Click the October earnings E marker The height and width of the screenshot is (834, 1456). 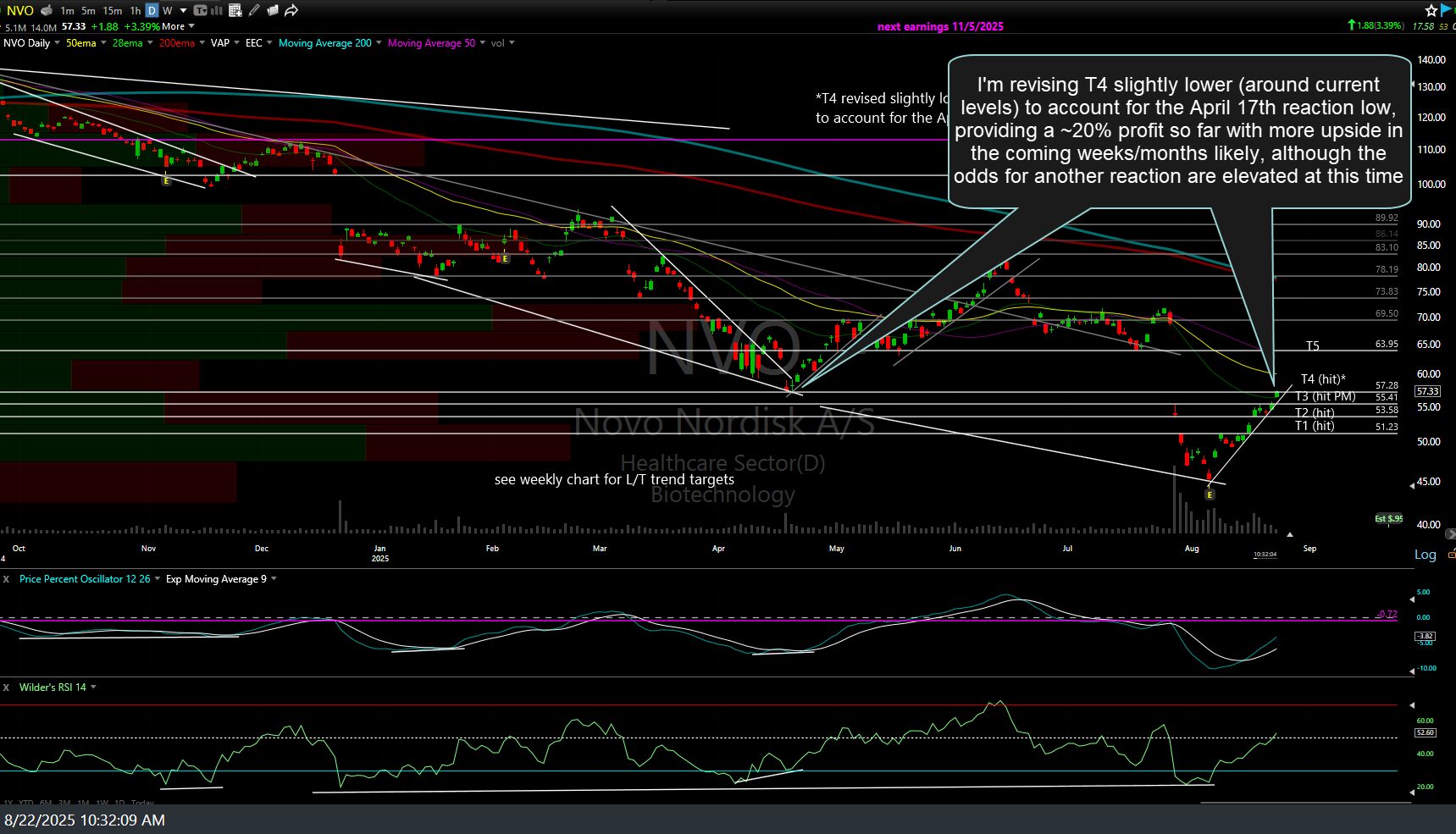pos(166,180)
